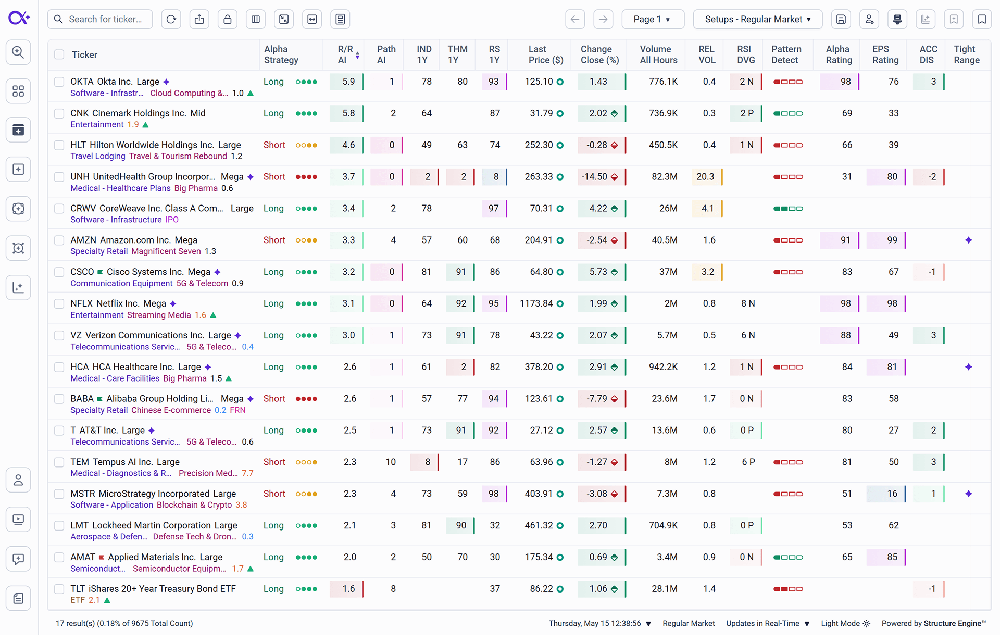Click the single bookmark icon at far right
Screen dimensions: 1000x635
coord(982,19)
